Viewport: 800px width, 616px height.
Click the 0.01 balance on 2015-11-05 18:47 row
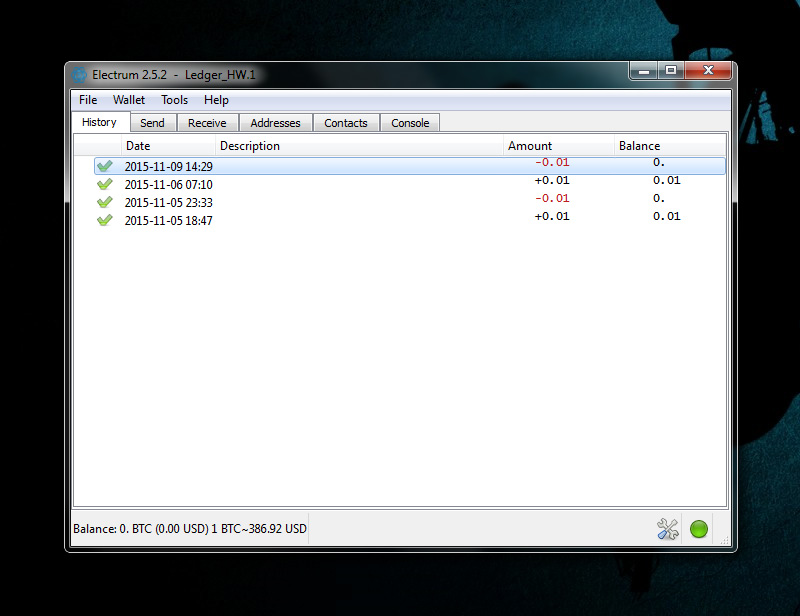[667, 216]
